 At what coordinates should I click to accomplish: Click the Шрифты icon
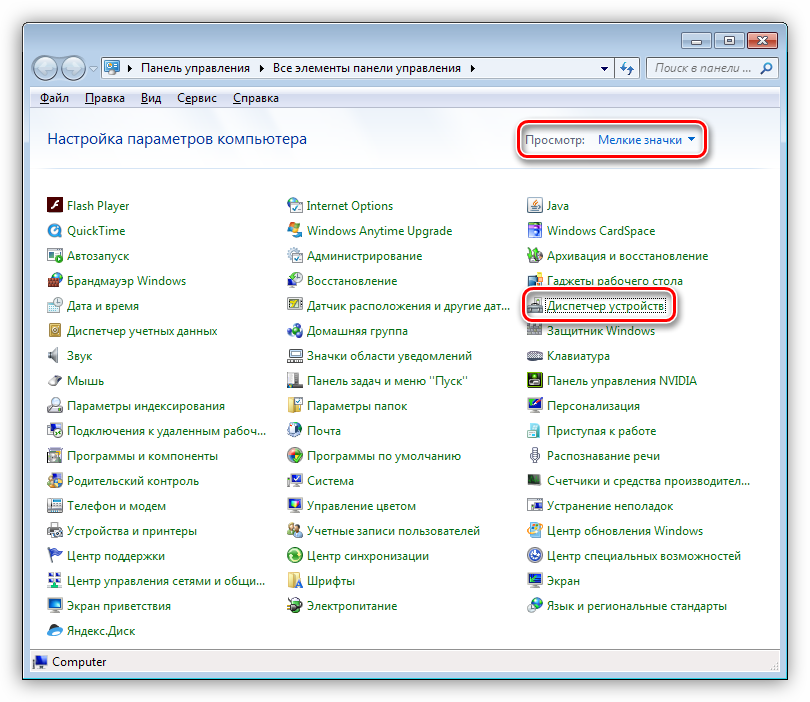(295, 581)
